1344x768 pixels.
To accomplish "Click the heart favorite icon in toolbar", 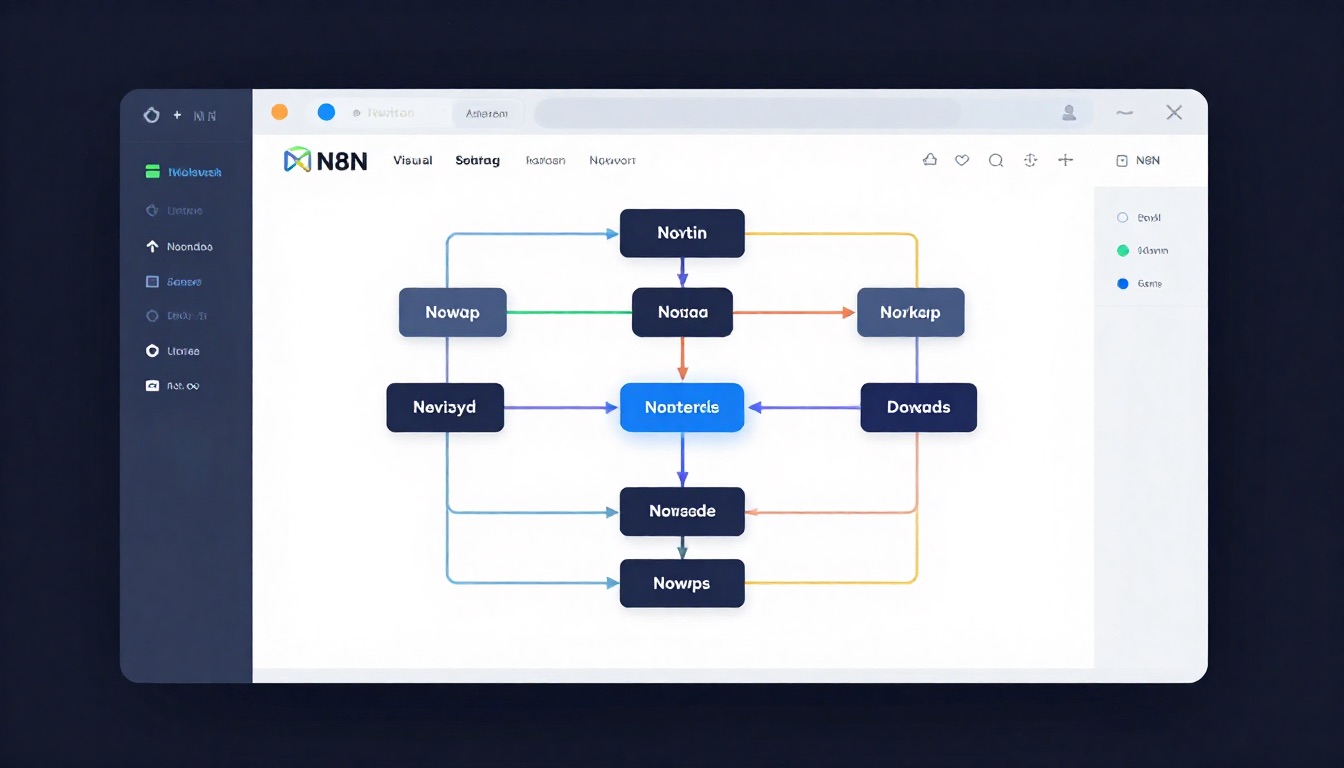I will point(962,160).
